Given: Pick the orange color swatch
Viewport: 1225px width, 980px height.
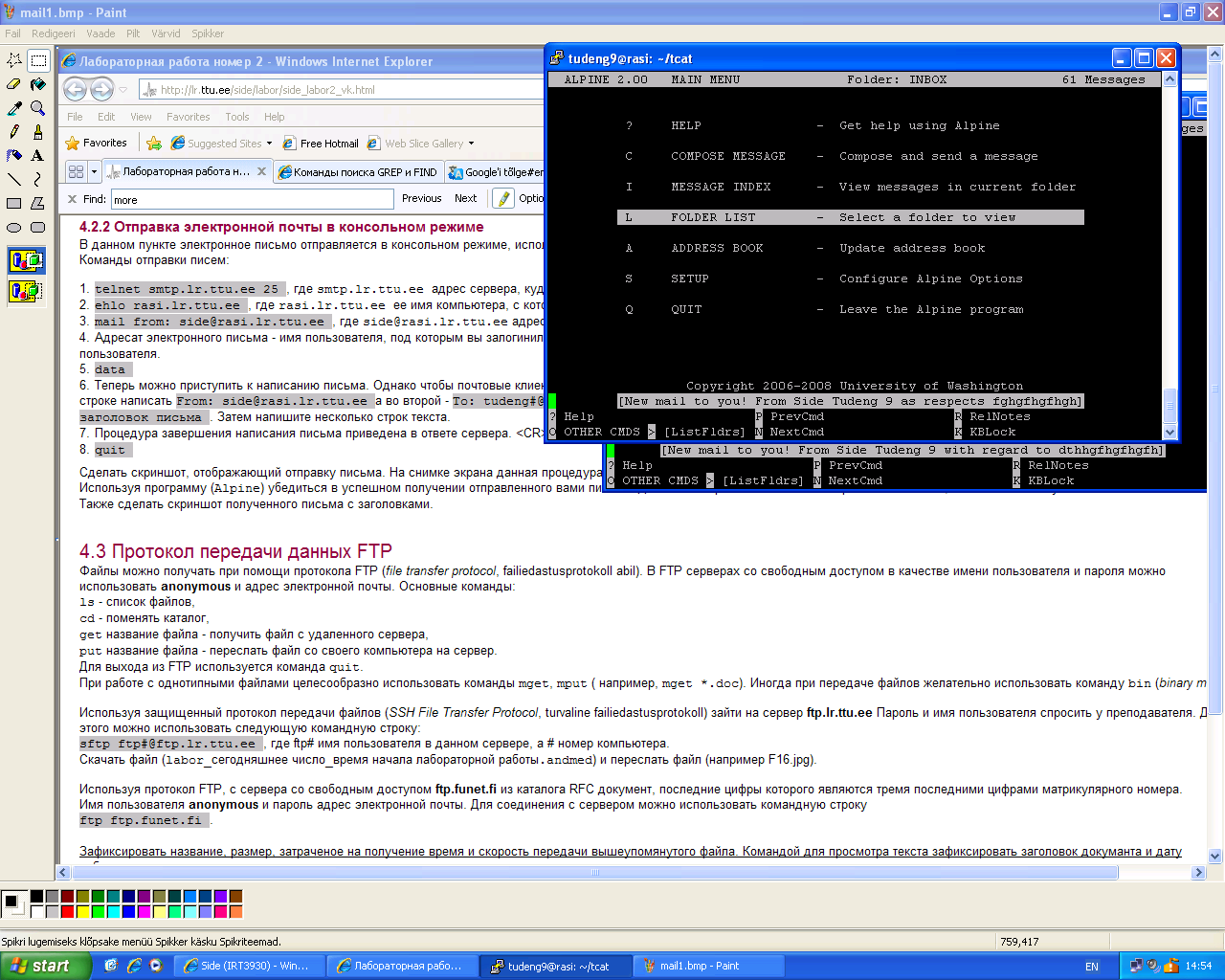Looking at the screenshot, I should pos(235,912).
